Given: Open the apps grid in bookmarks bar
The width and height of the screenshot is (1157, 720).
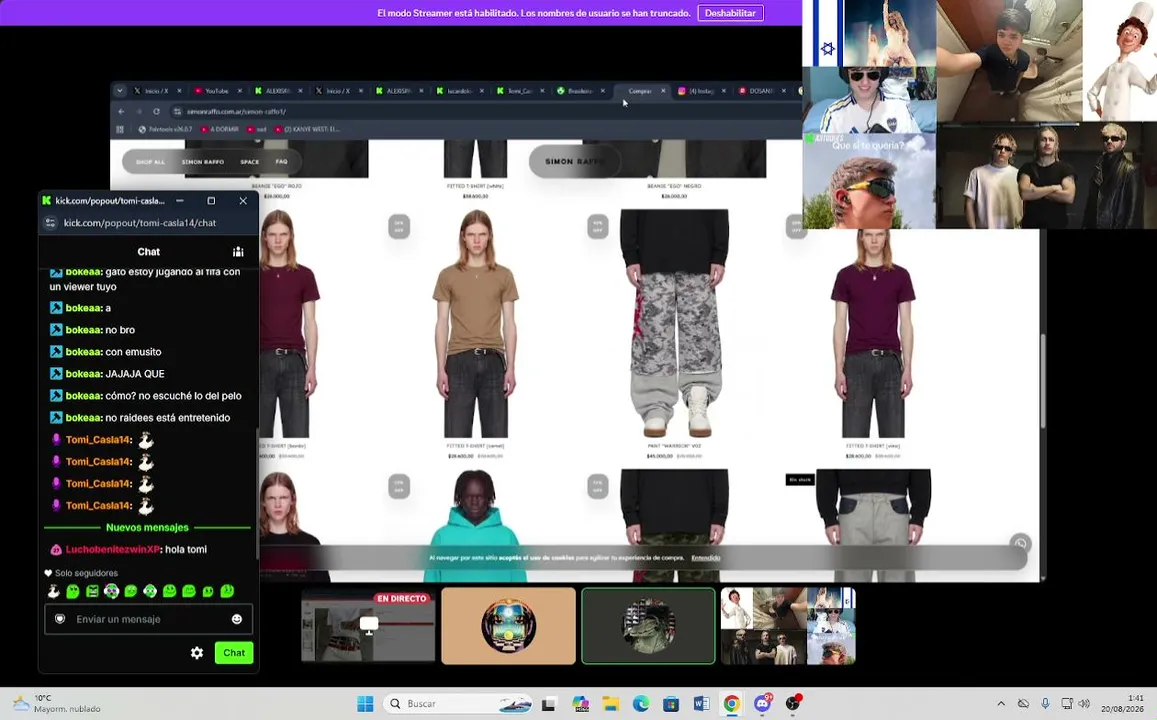Looking at the screenshot, I should click(x=120, y=129).
